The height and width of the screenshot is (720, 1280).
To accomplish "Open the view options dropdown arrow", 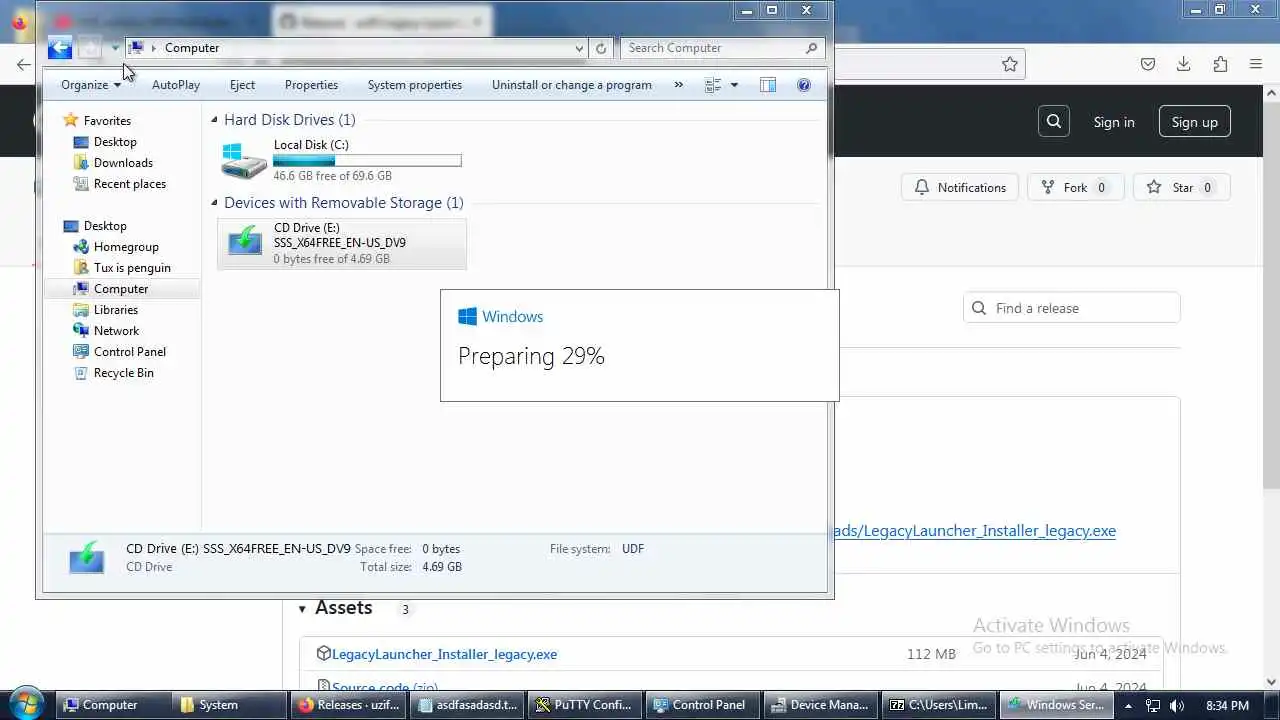I will (734, 85).
